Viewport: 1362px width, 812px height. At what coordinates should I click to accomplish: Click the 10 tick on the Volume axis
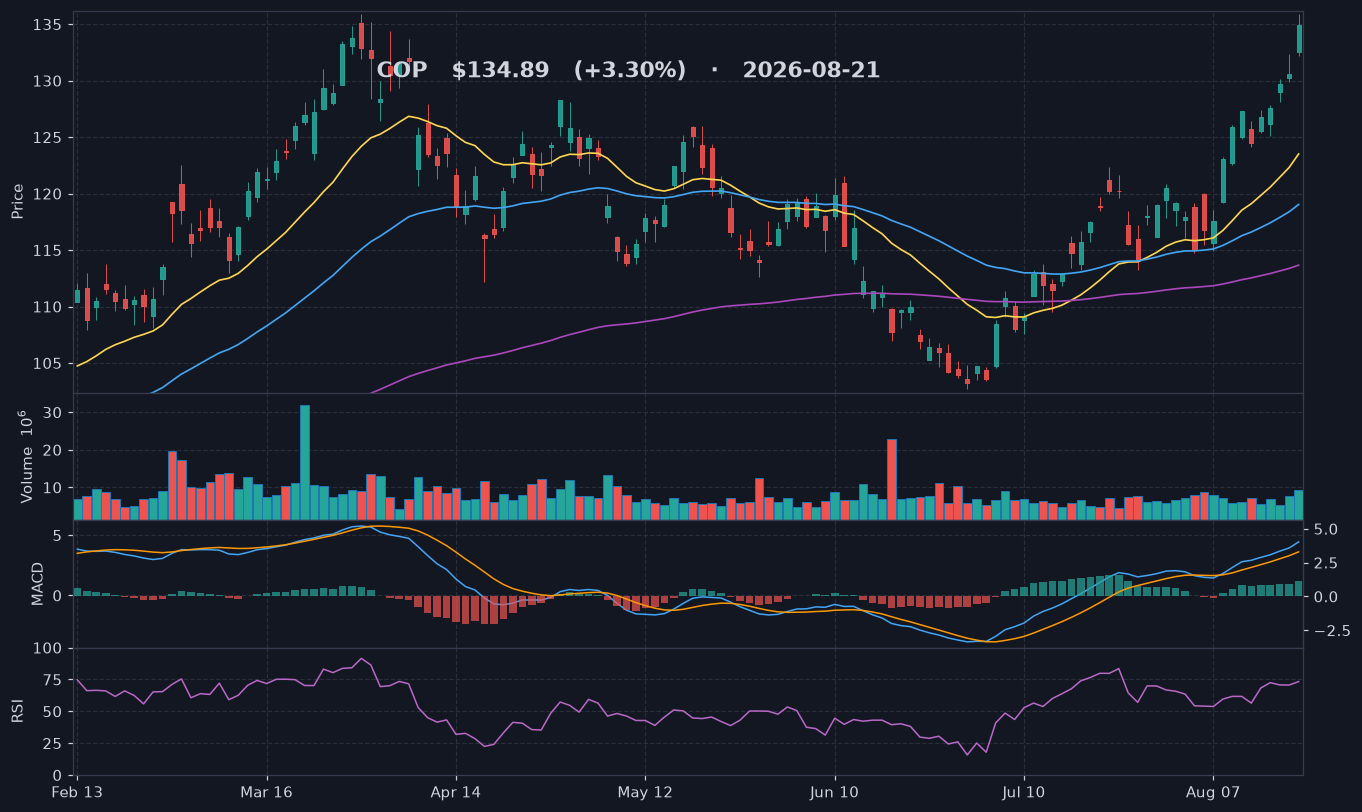pyautogui.click(x=54, y=488)
